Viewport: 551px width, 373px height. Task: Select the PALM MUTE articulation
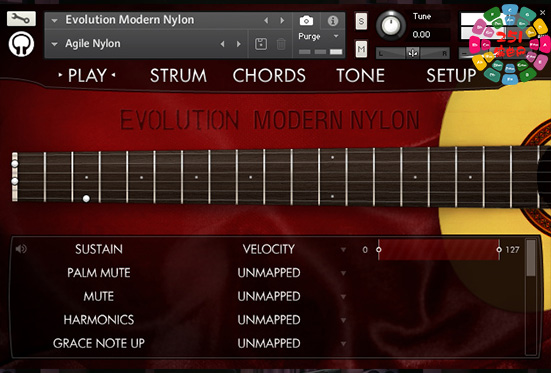pos(99,272)
